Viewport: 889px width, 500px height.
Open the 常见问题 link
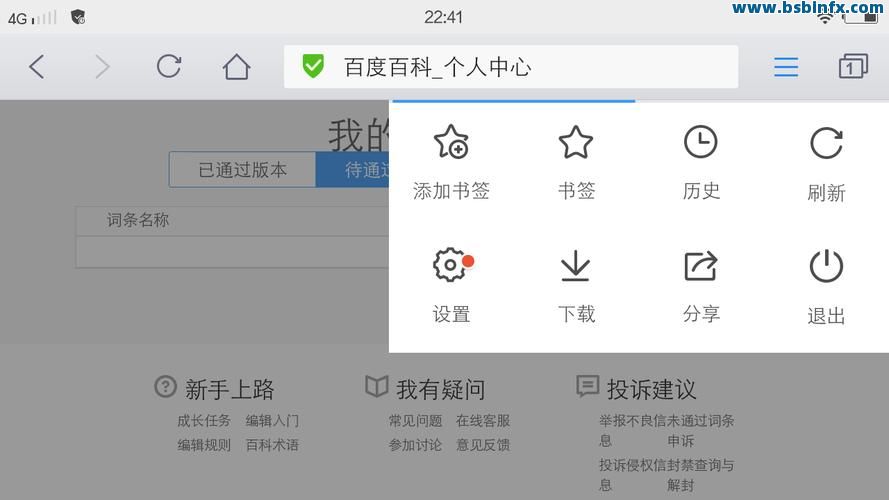click(415, 421)
